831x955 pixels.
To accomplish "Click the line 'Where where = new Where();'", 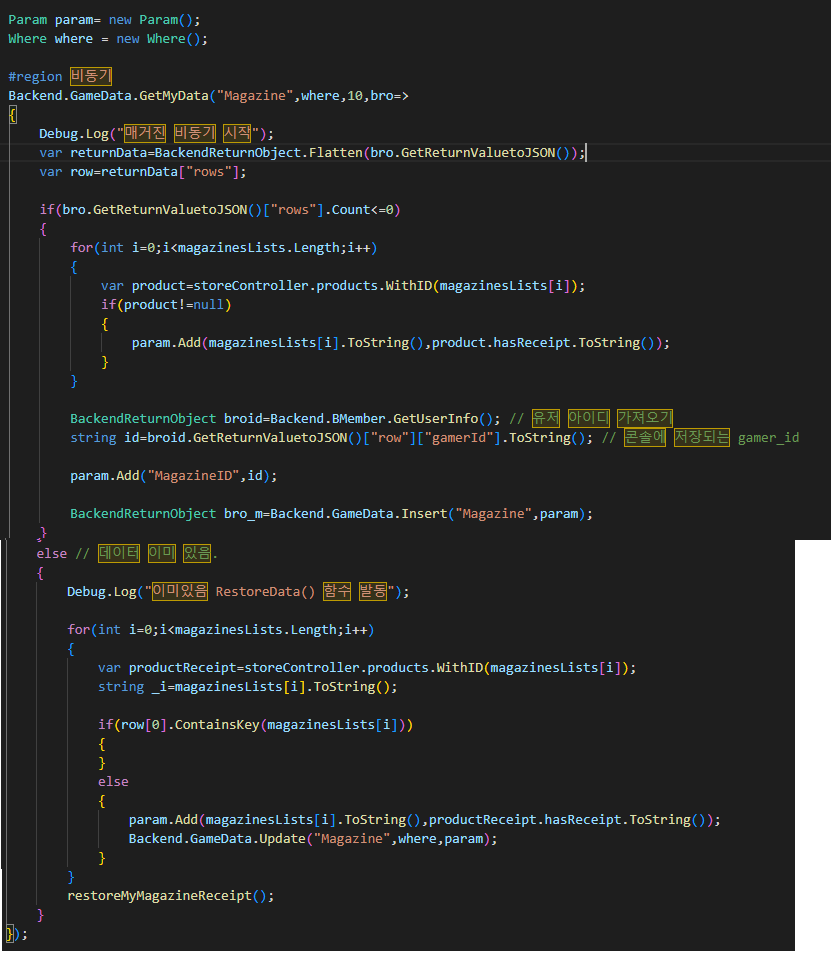I will click(x=108, y=39).
